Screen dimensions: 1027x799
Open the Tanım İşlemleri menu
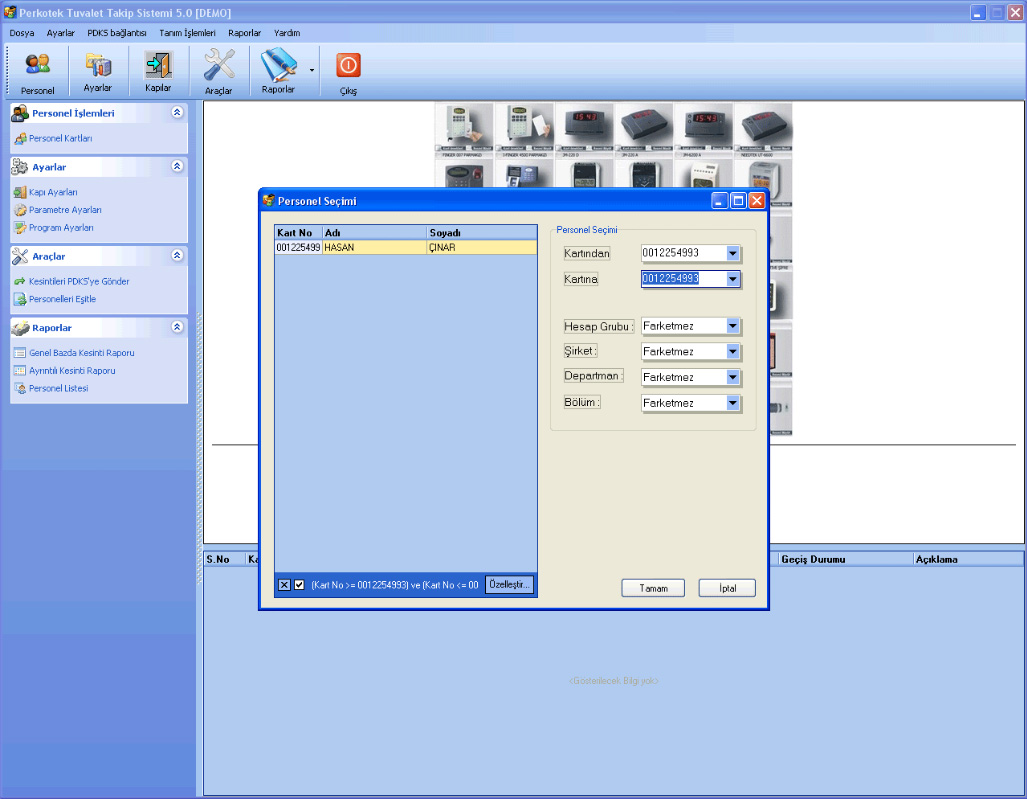187,33
